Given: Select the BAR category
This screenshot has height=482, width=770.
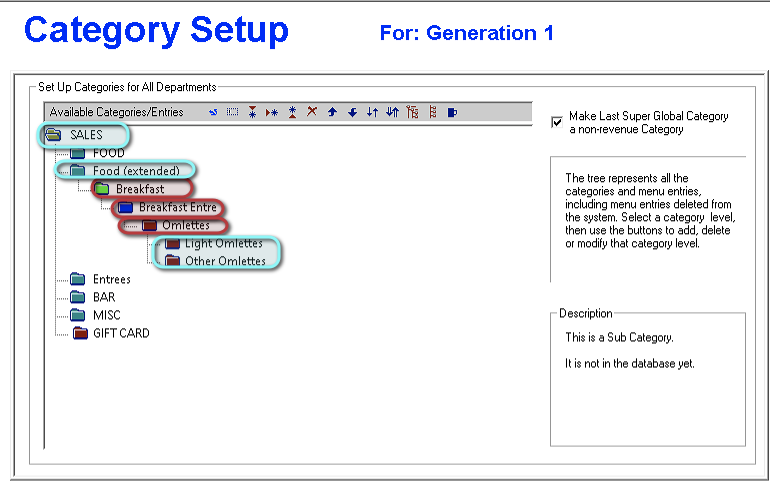Looking at the screenshot, I should click(104, 297).
